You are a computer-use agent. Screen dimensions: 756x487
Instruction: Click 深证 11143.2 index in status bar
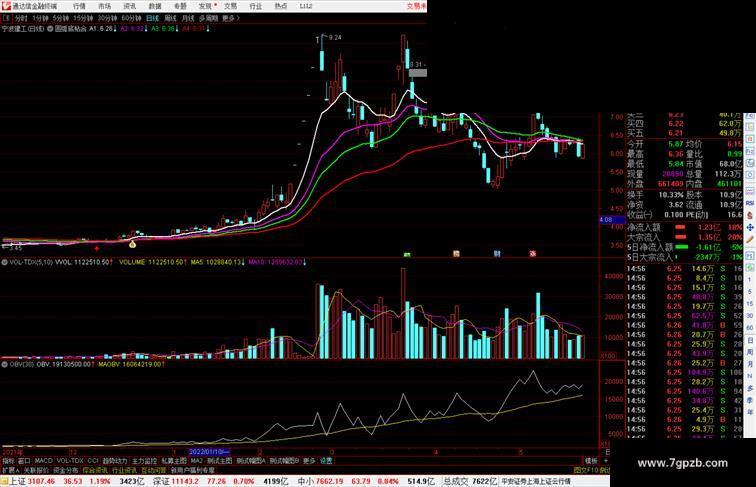[x=176, y=481]
